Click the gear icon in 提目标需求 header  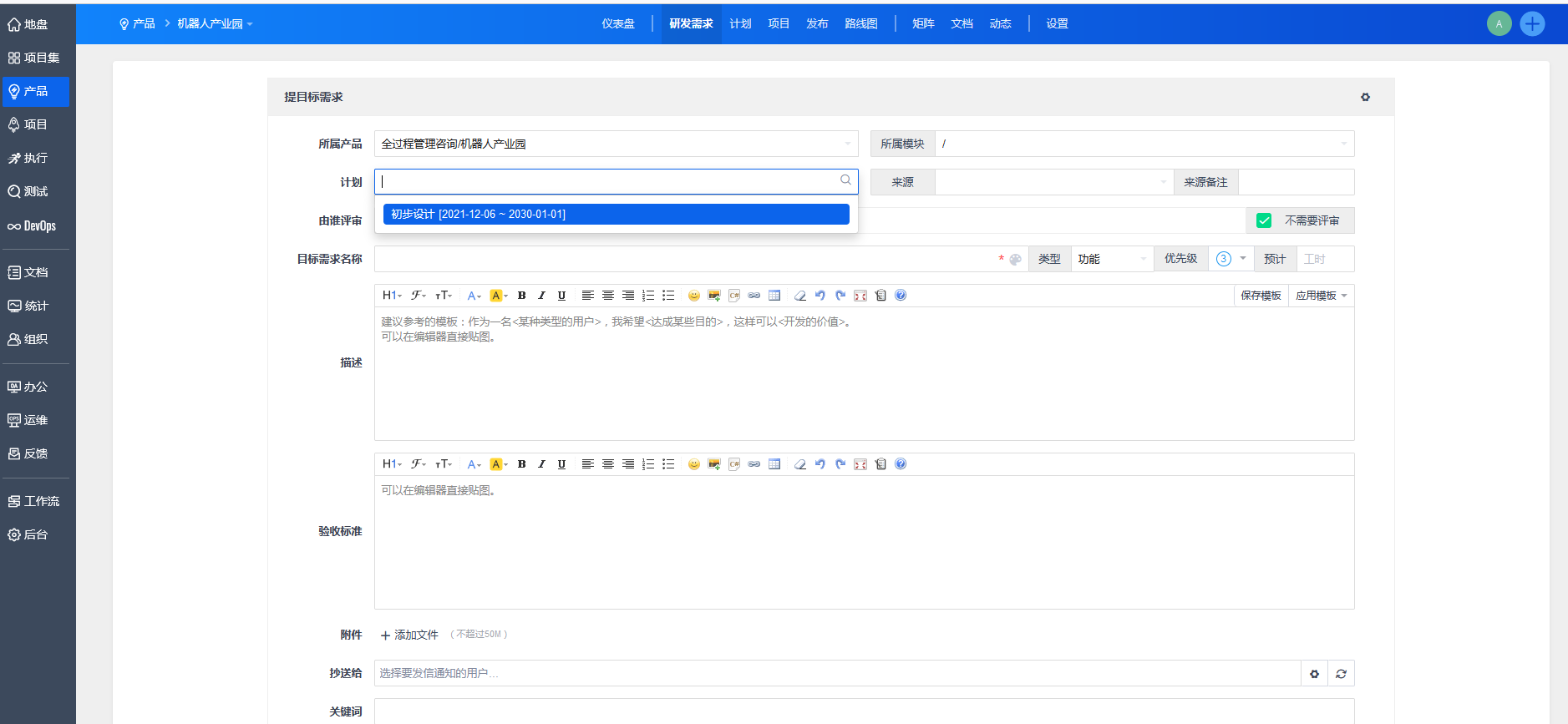coord(1365,98)
